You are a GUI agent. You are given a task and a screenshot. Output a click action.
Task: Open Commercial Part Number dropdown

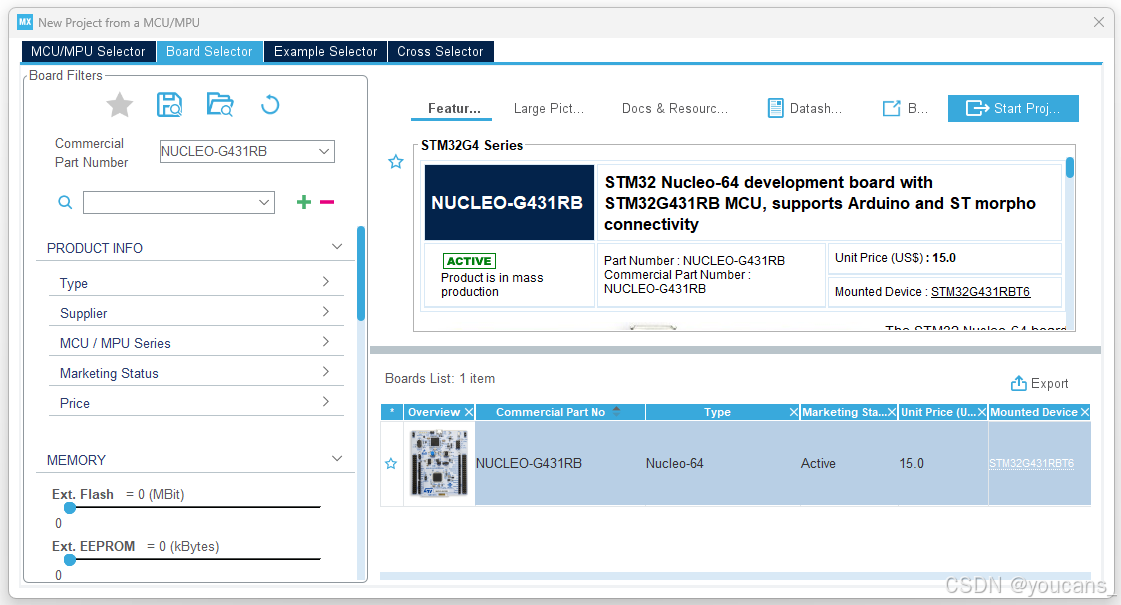pyautogui.click(x=324, y=152)
